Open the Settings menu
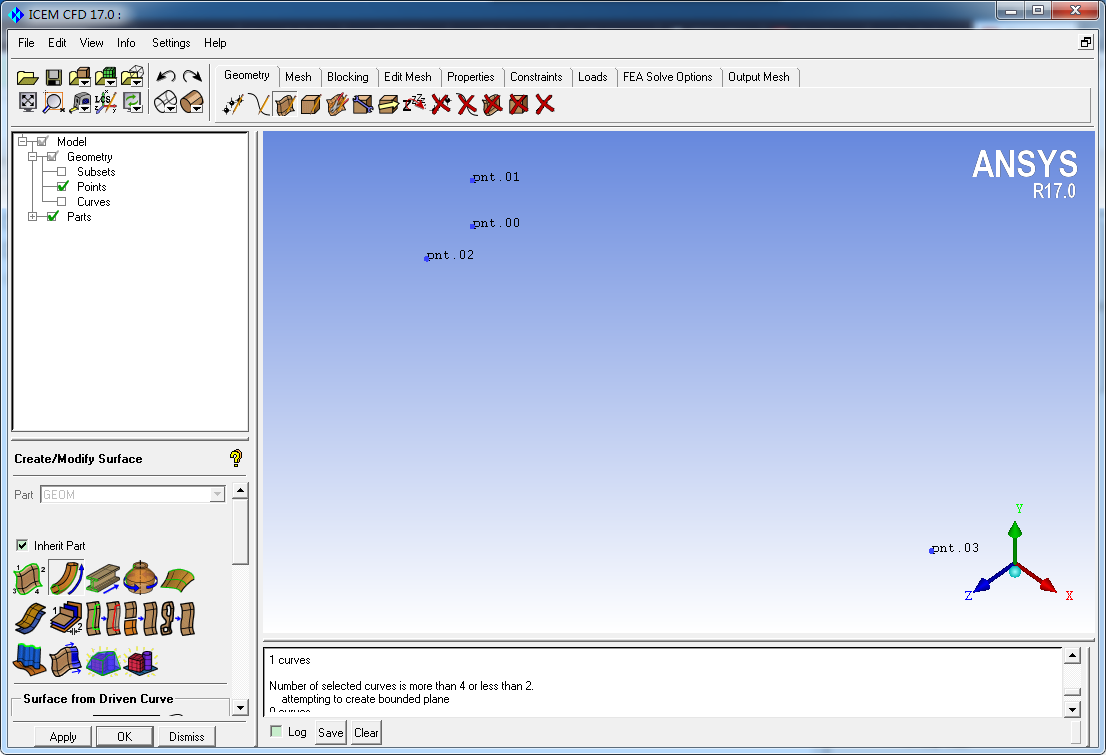Image resolution: width=1106 pixels, height=755 pixels. [171, 43]
